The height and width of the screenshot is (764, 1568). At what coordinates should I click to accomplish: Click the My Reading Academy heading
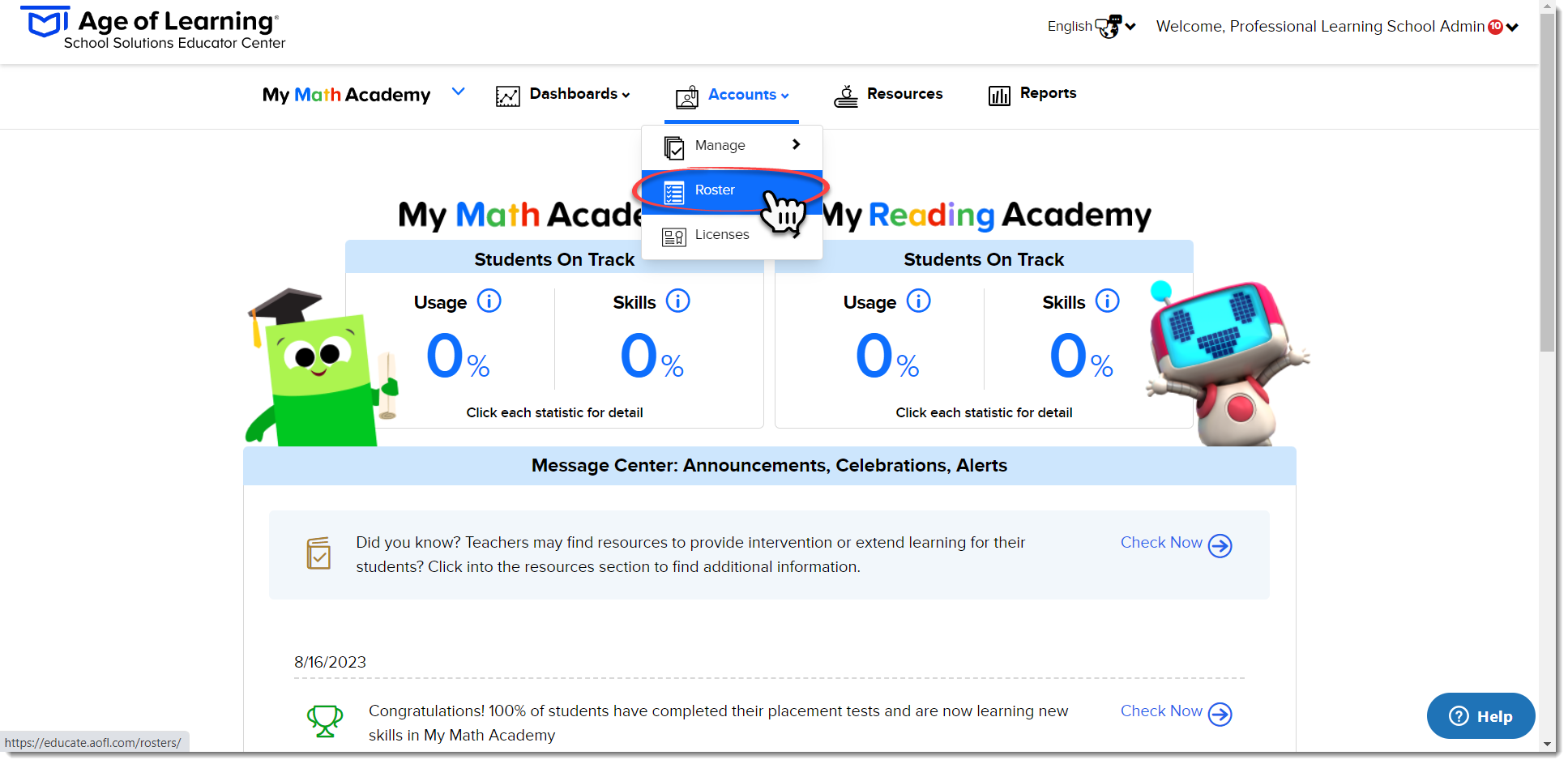pyautogui.click(x=986, y=216)
